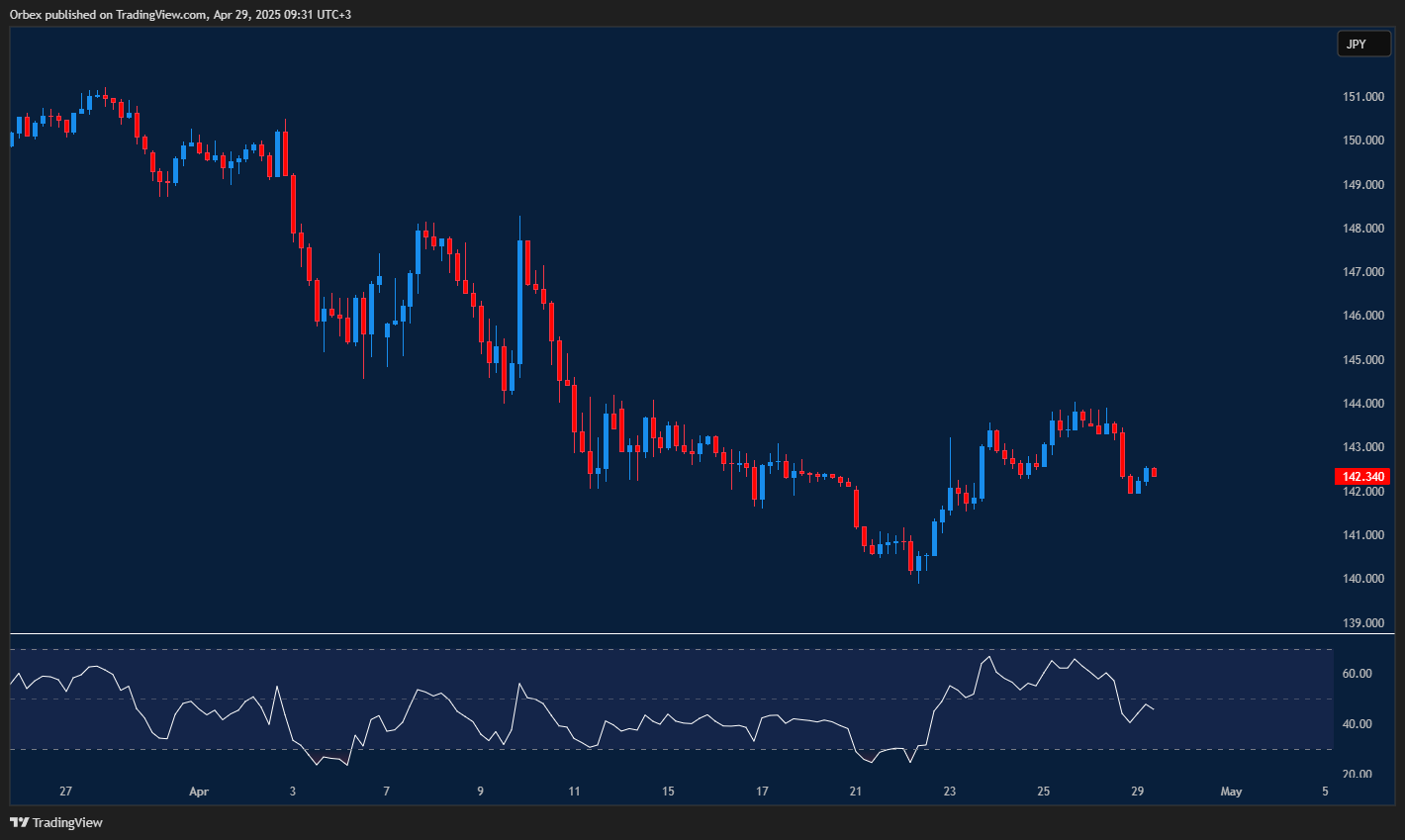Toggle the main chart price scale
Viewport: 1405px width, 840px height.
pos(1362,346)
